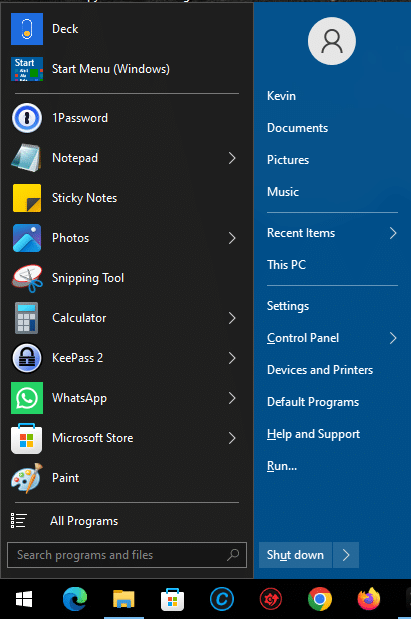Click the Windows Start button logo

coord(24,599)
